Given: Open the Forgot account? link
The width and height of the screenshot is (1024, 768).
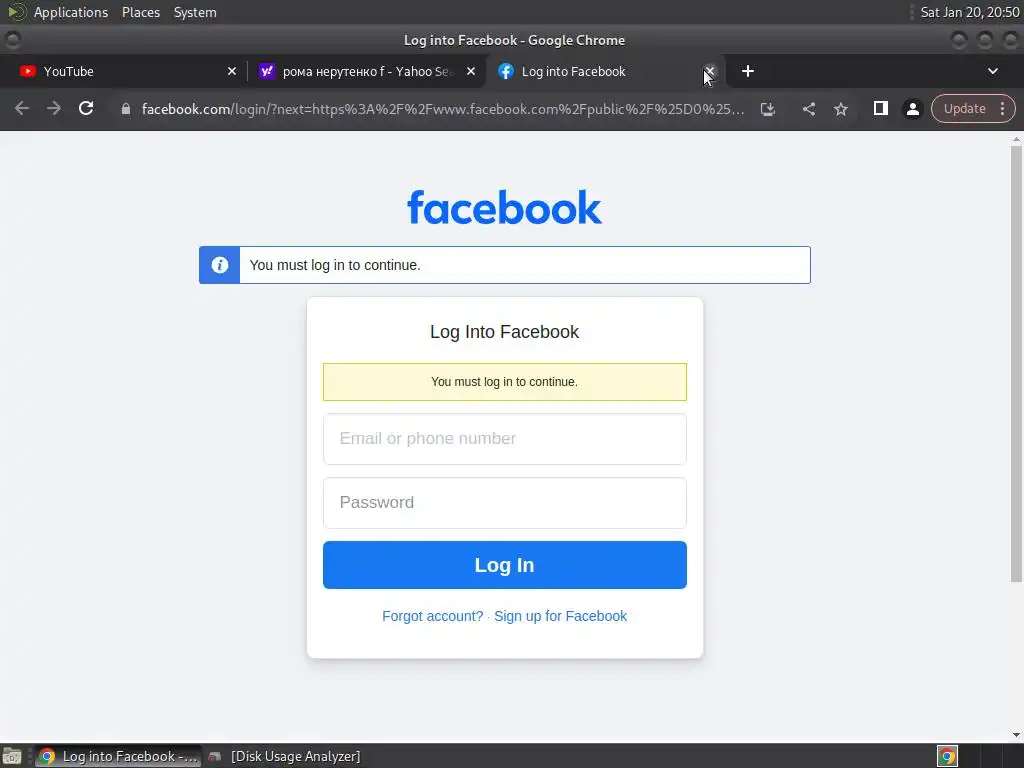Looking at the screenshot, I should pos(432,616).
